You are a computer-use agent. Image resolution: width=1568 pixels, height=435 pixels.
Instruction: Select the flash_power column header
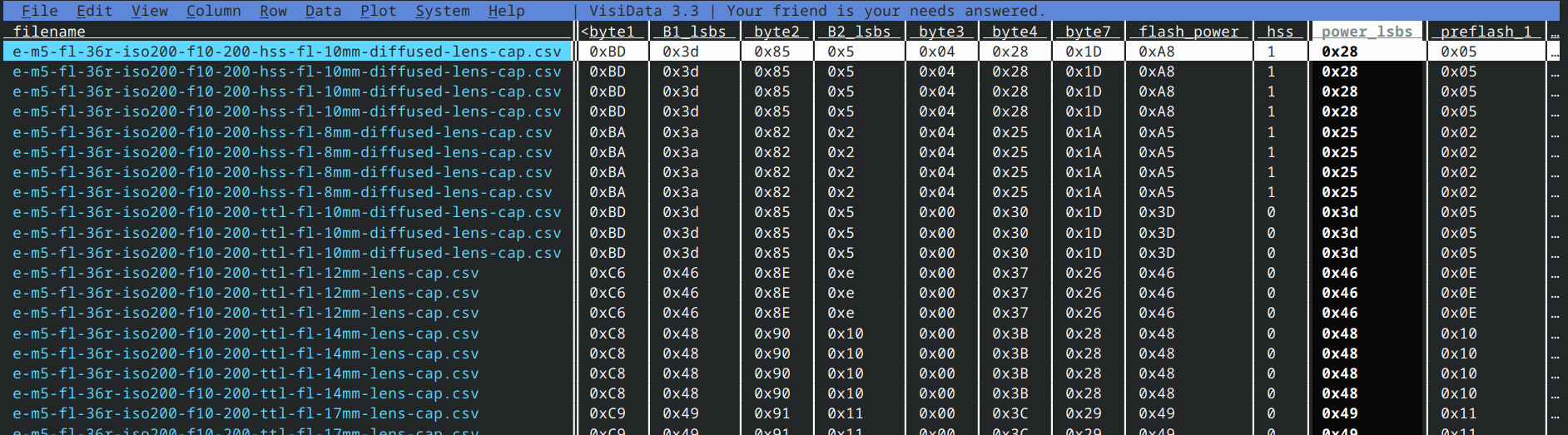1188,32
